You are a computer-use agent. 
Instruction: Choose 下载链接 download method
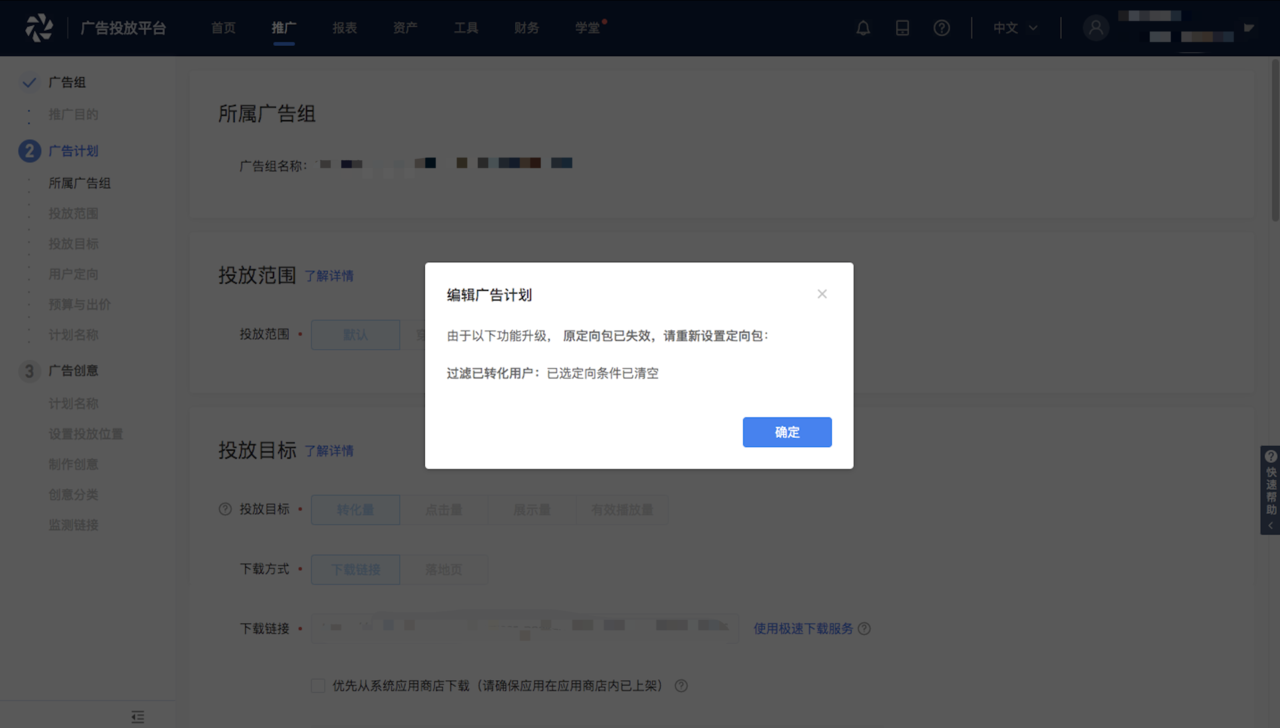point(355,570)
